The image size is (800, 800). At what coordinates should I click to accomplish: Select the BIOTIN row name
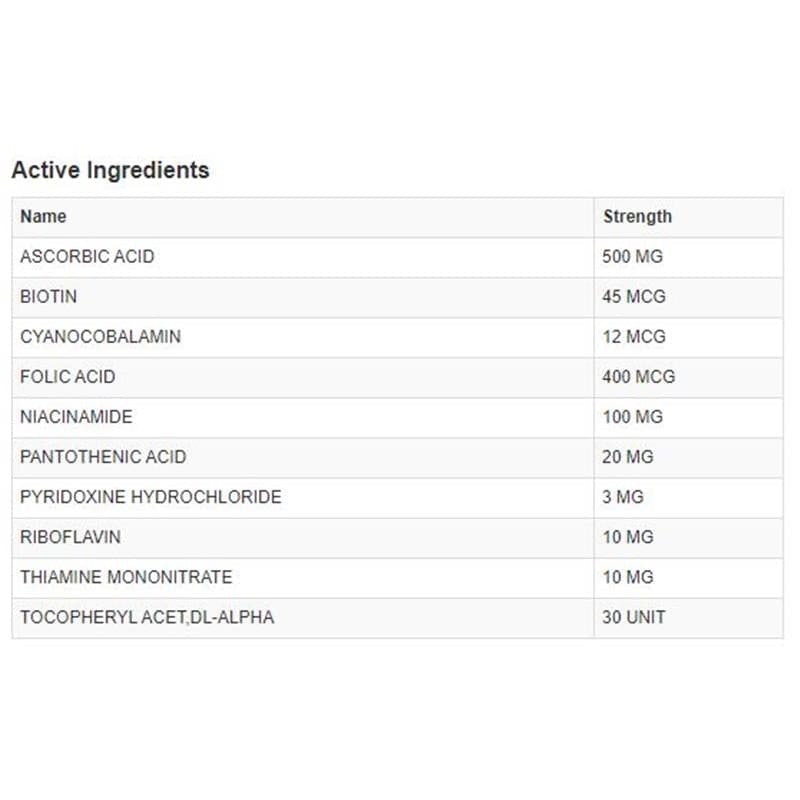click(48, 296)
